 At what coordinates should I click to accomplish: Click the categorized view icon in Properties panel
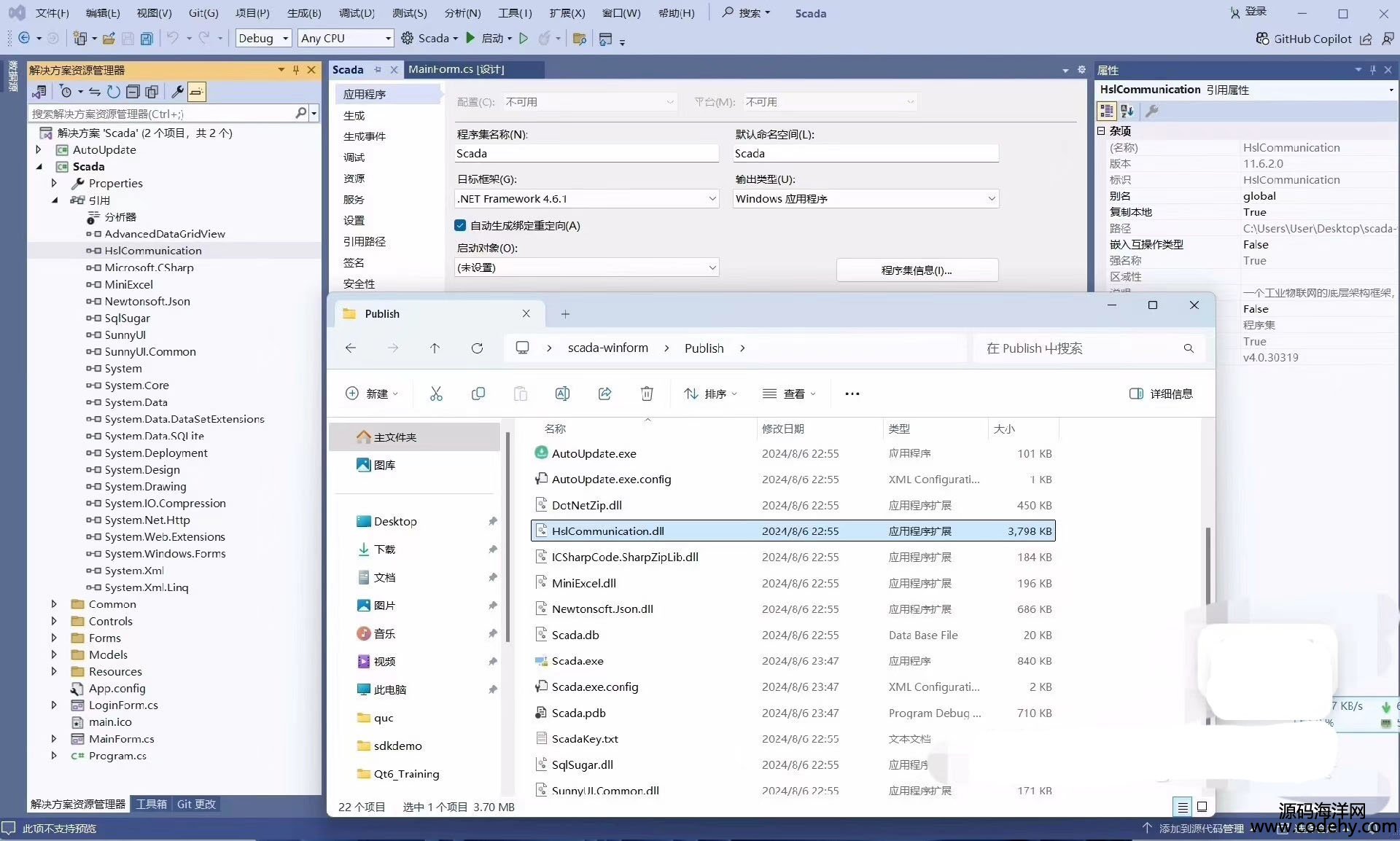pyautogui.click(x=1107, y=111)
